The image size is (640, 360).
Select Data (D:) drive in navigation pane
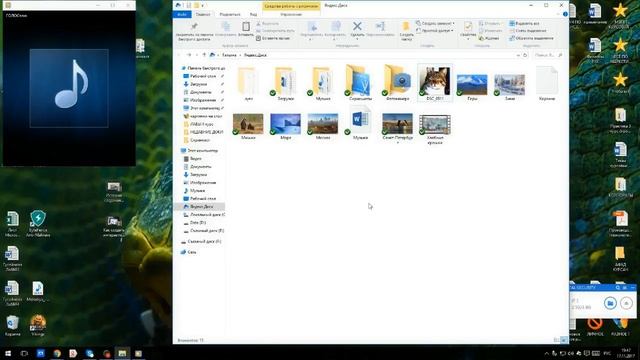(x=195, y=222)
